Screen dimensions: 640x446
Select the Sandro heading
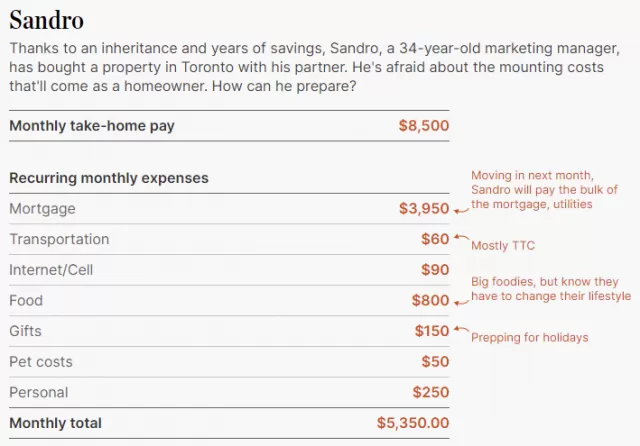click(x=47, y=20)
